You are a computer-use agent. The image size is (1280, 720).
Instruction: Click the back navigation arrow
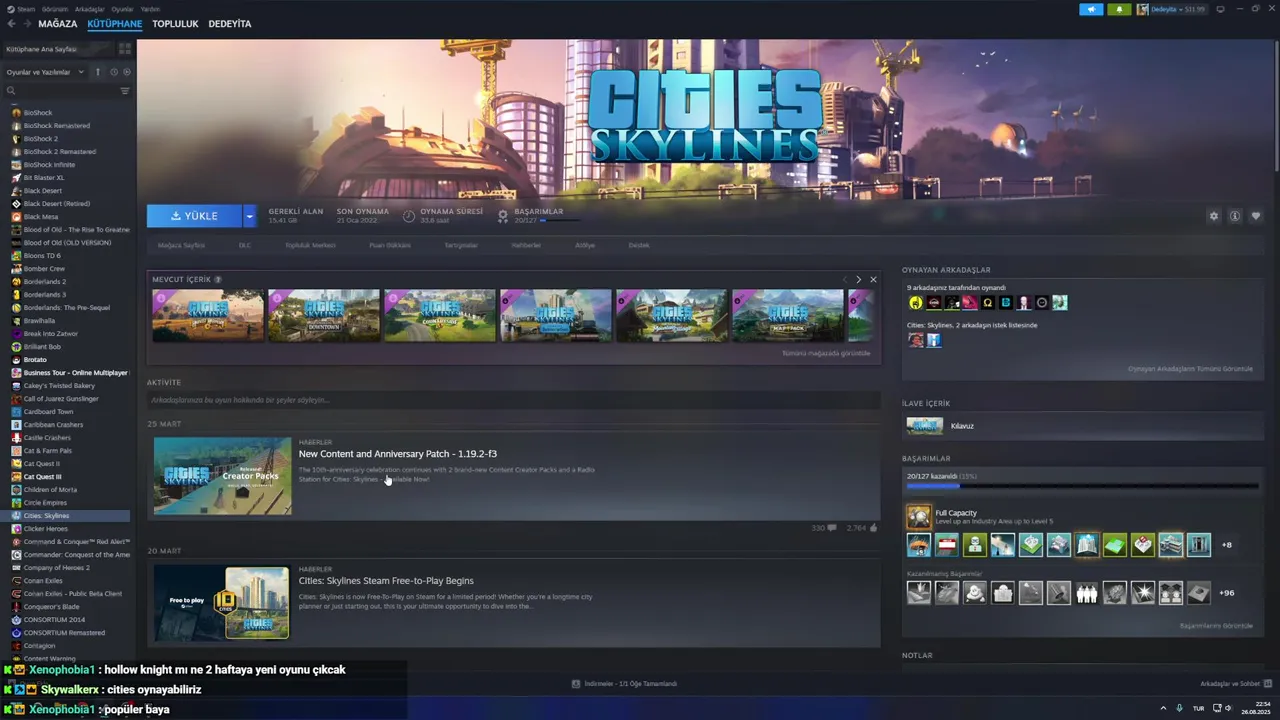11,23
